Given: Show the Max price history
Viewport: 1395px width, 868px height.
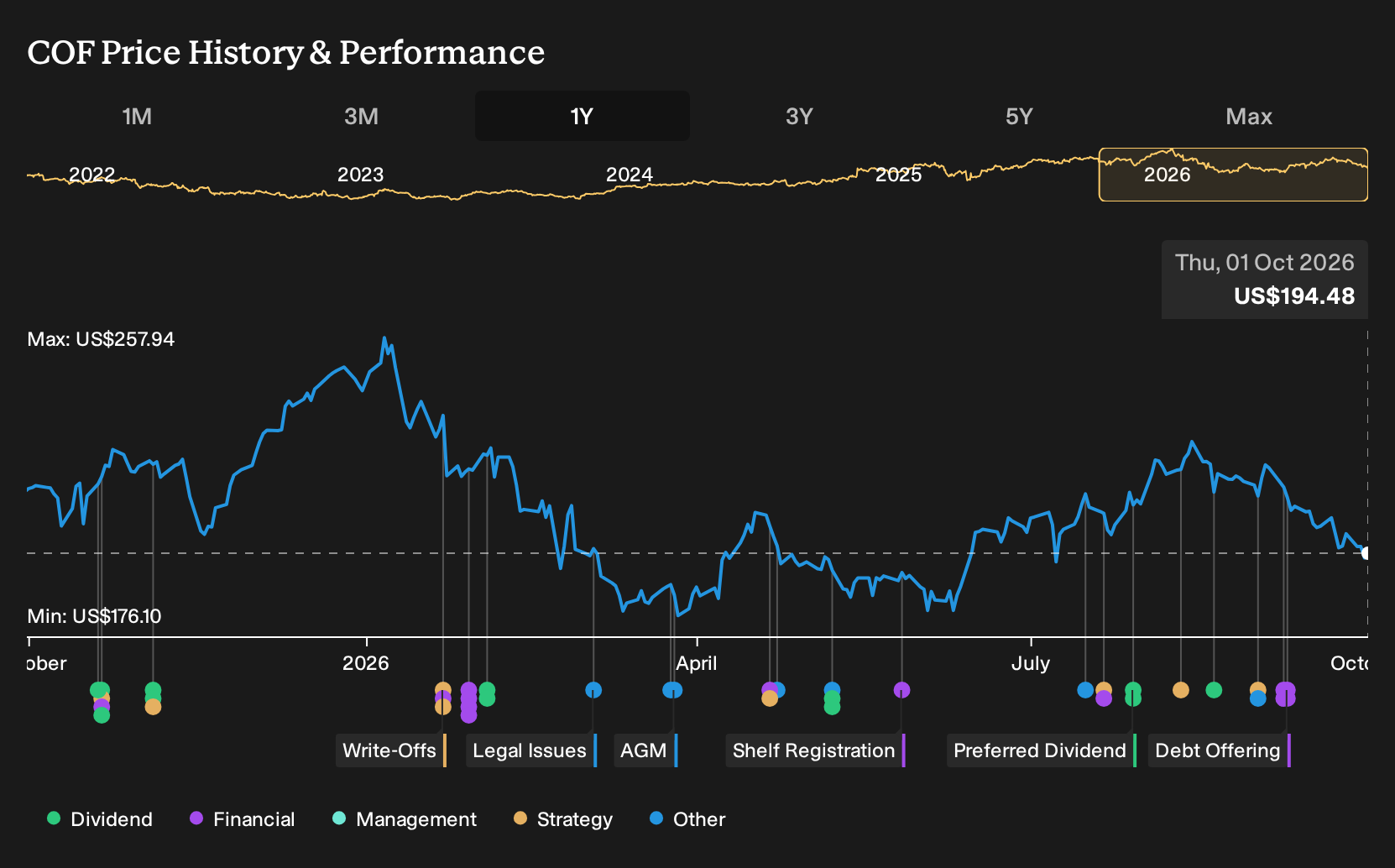Looking at the screenshot, I should click(1249, 116).
